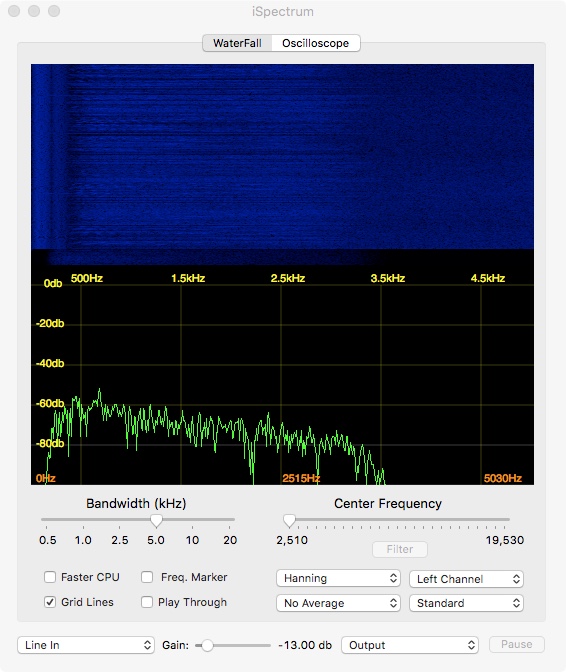
Task: Click the blue waterfall display area
Action: click(x=282, y=156)
